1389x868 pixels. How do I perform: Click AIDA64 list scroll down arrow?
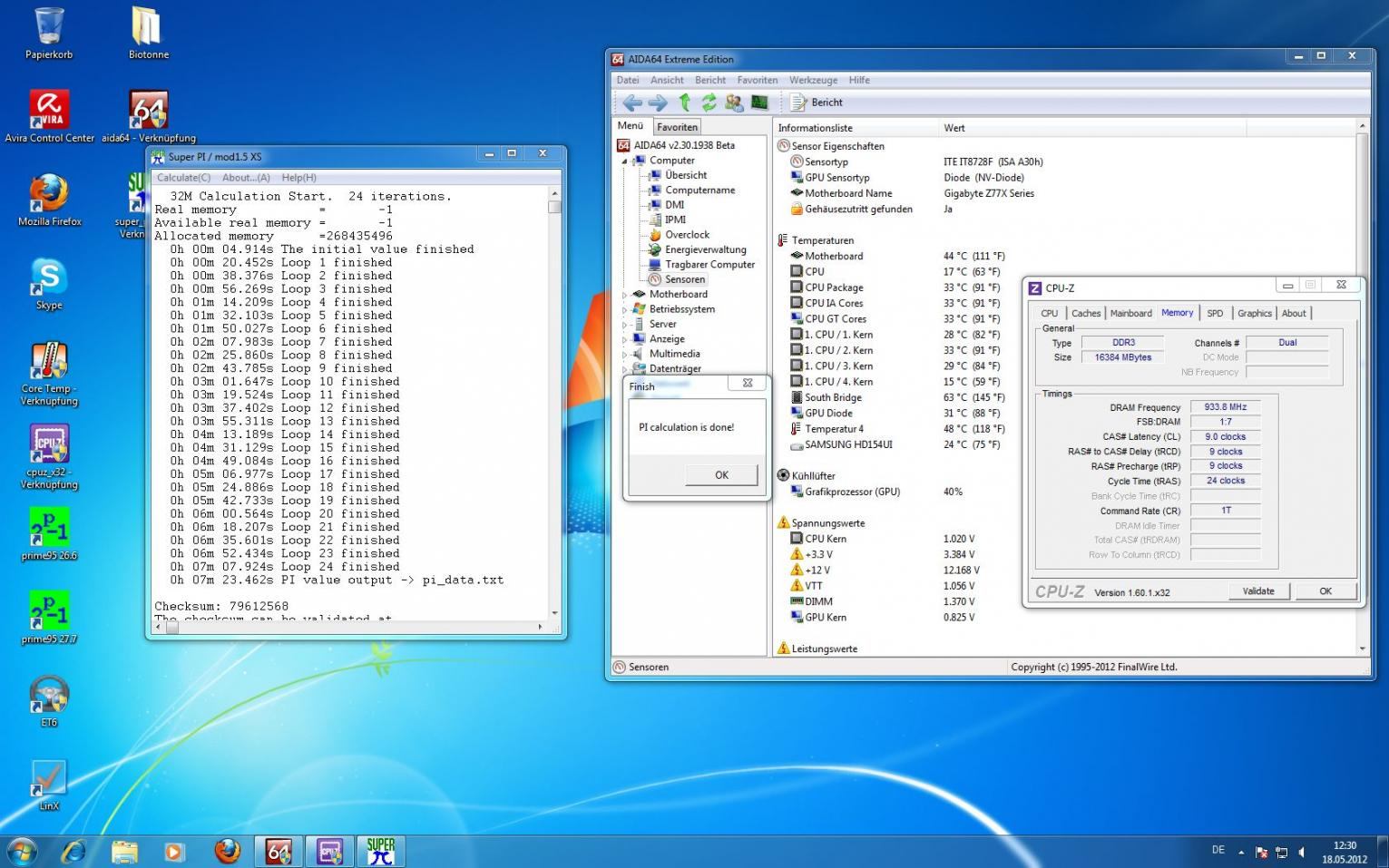point(1362,649)
